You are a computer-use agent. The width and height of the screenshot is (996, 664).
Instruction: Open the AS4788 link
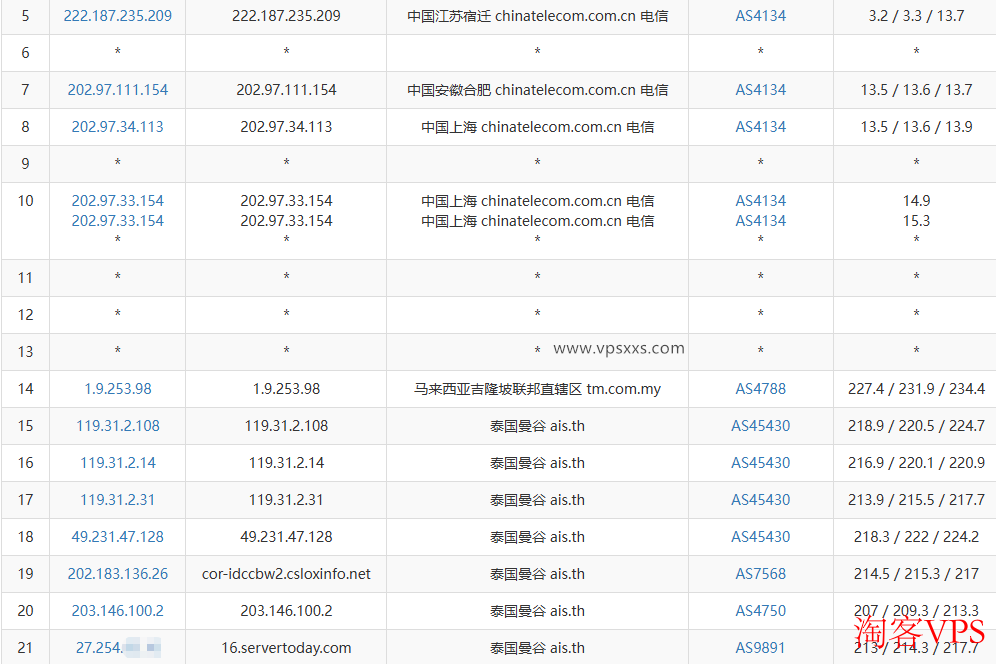point(760,389)
